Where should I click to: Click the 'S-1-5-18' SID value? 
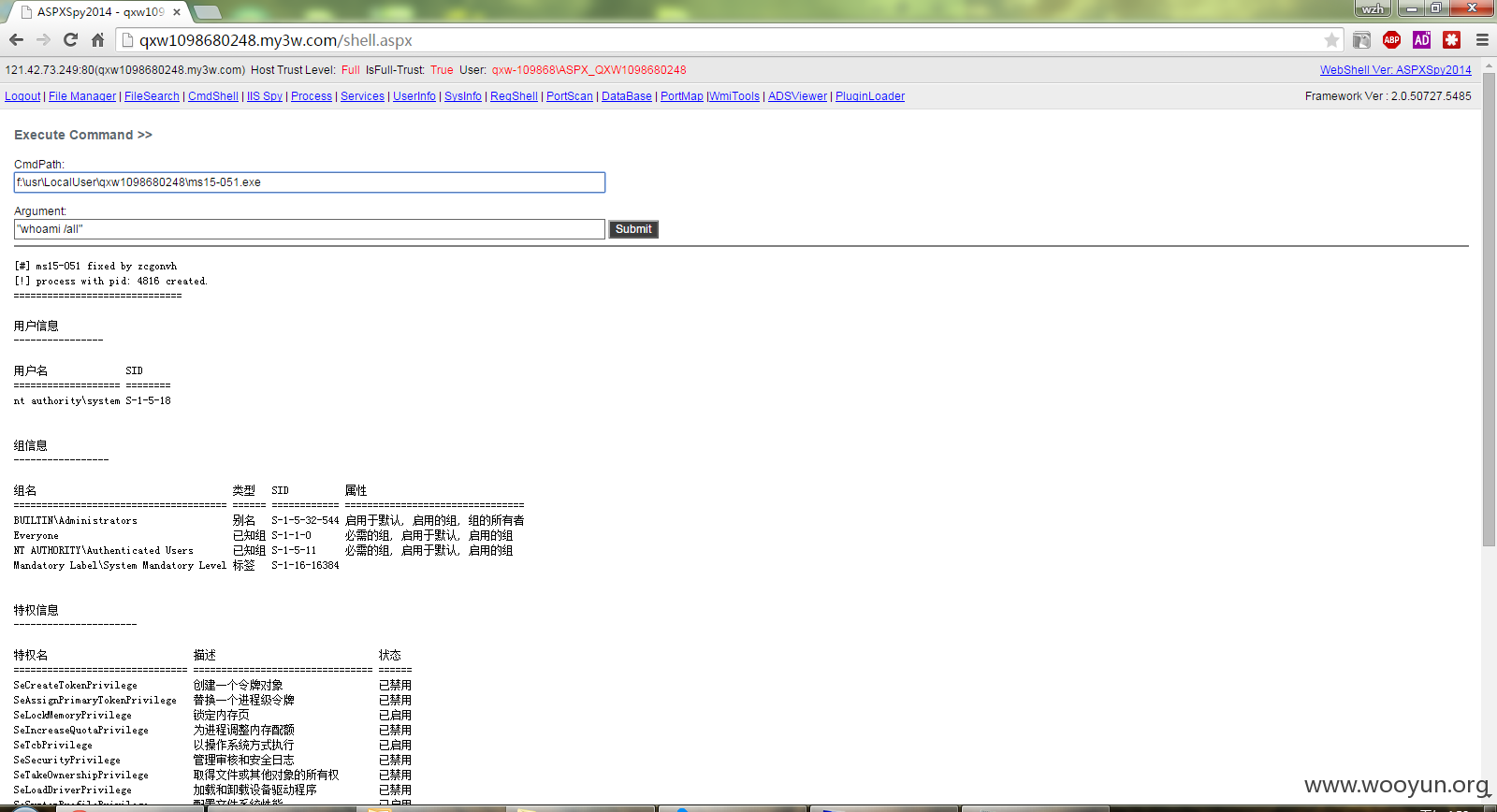click(x=148, y=400)
